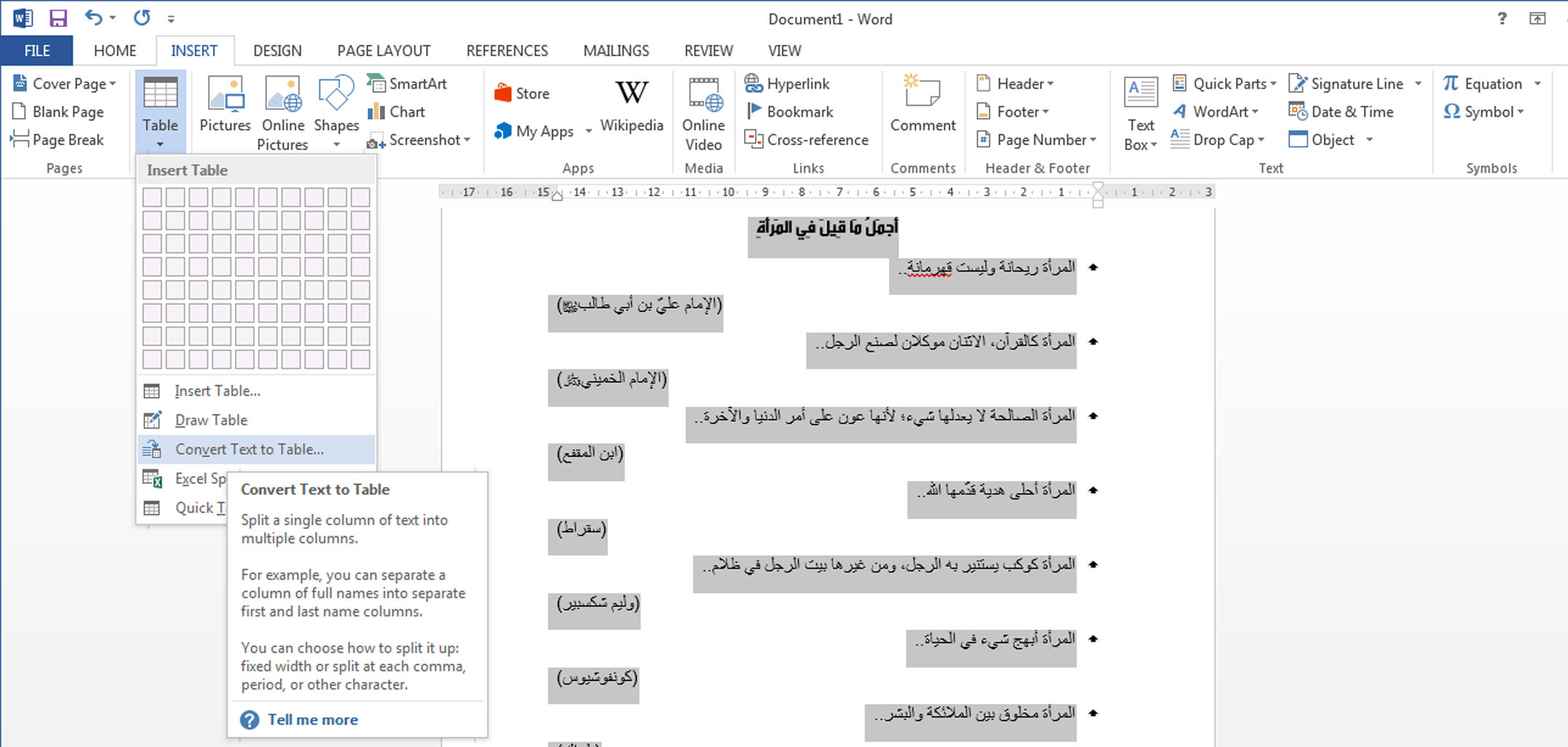
Task: Open the WordArt dropdown
Action: [x=1255, y=112]
